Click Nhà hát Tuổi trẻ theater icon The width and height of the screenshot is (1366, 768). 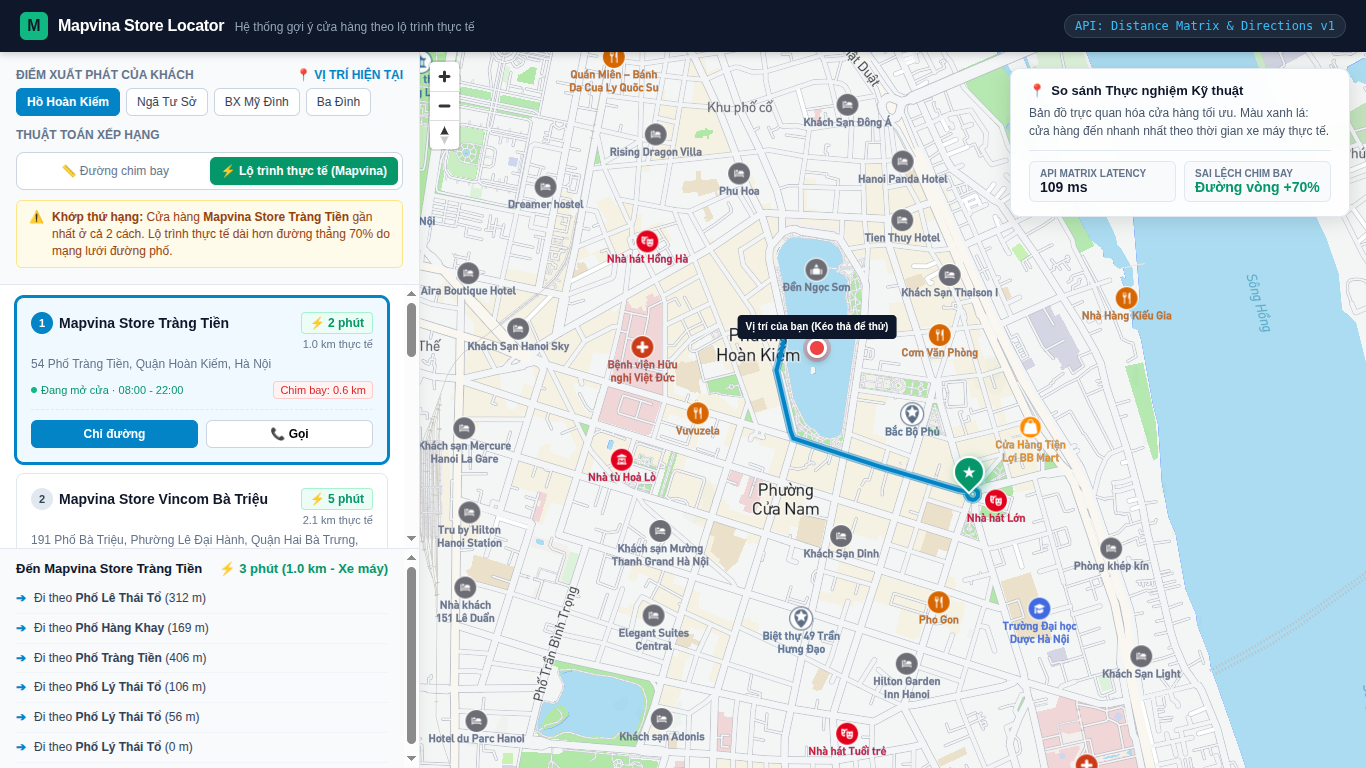coord(847,733)
